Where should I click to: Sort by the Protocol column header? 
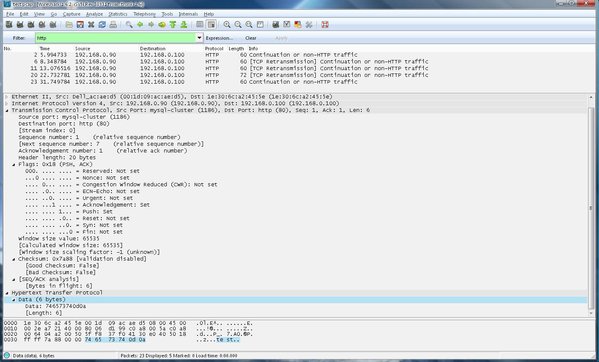coord(214,48)
